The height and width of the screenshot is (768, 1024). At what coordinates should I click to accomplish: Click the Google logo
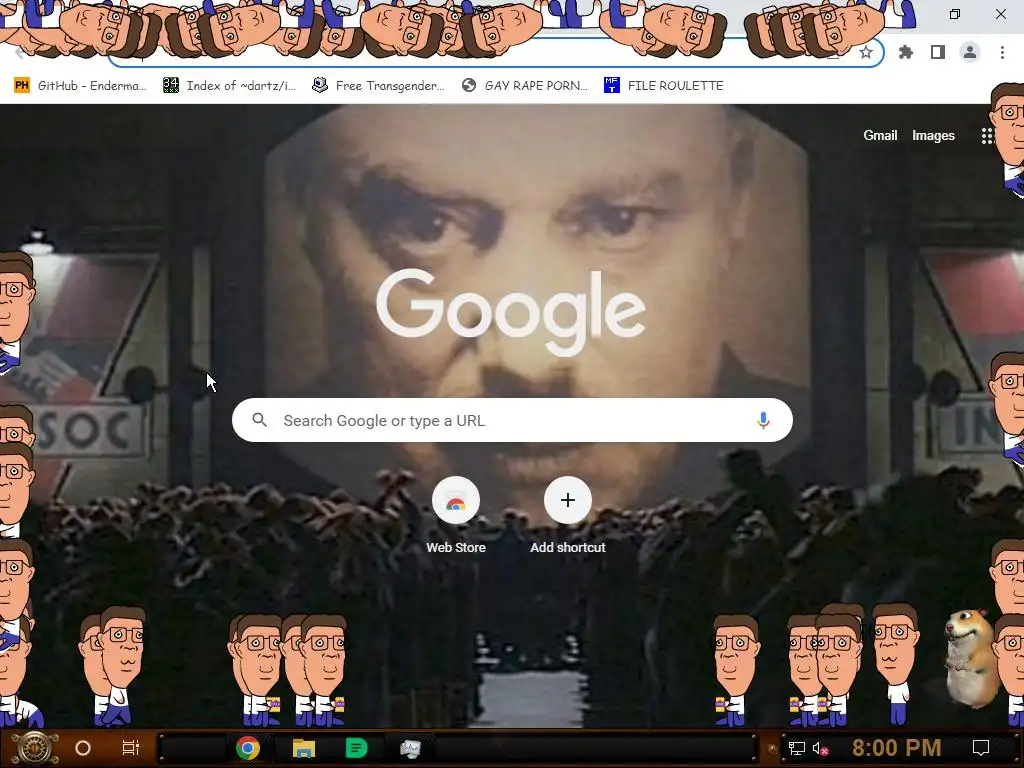coord(511,312)
